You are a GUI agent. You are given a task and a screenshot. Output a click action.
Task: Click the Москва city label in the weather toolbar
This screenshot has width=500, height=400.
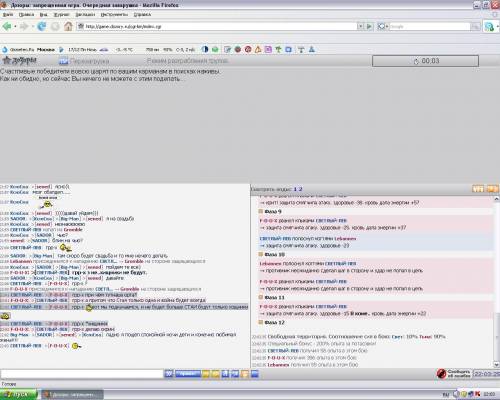[46, 50]
